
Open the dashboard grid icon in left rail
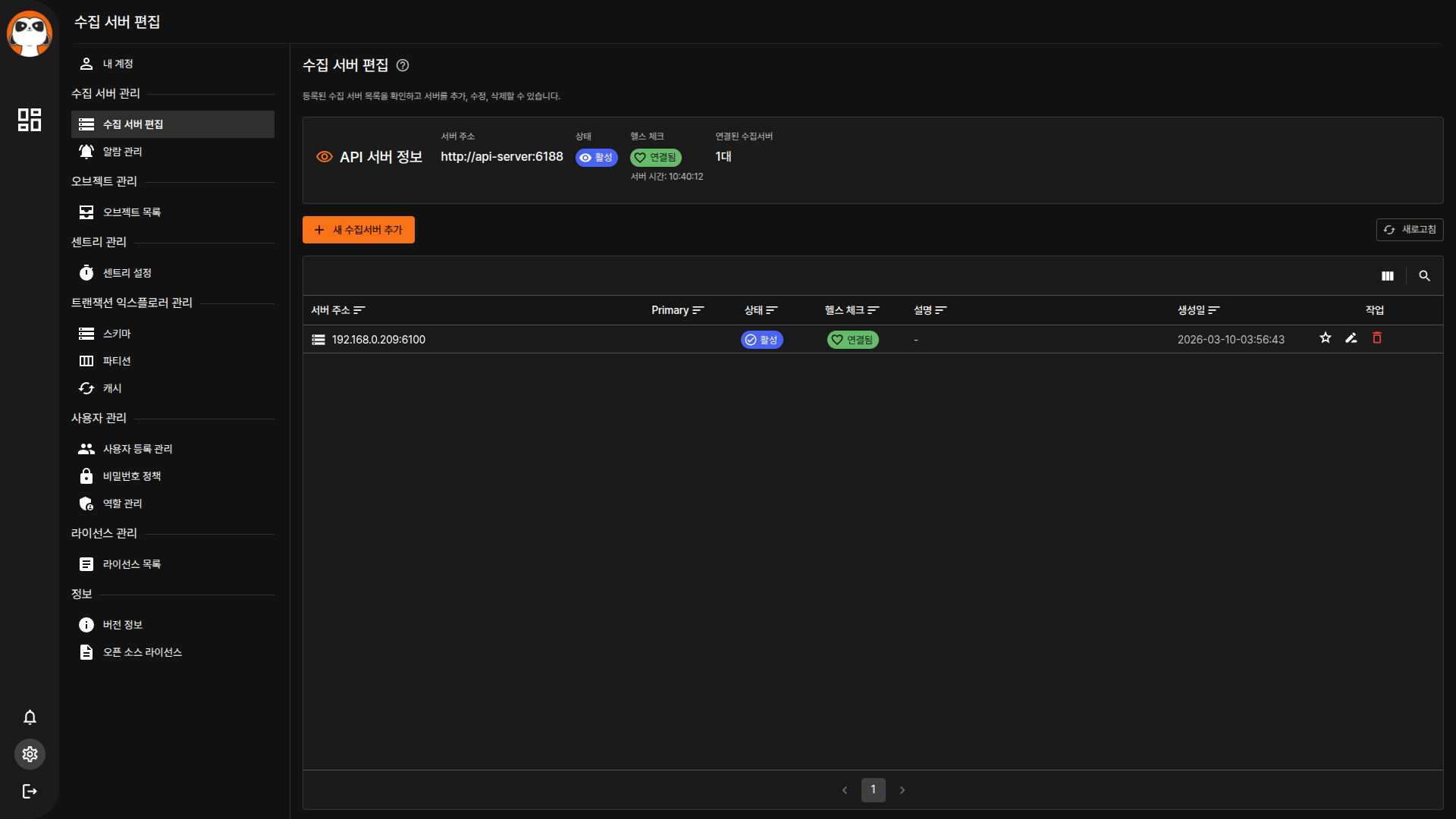tap(30, 120)
